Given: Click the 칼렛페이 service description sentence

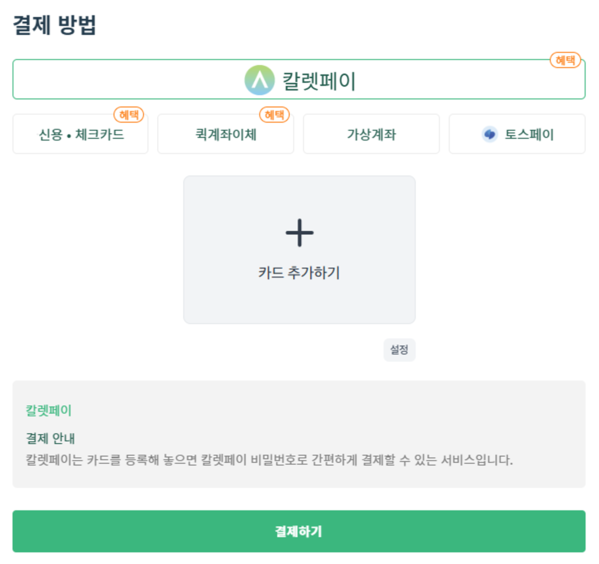Looking at the screenshot, I should (269, 460).
